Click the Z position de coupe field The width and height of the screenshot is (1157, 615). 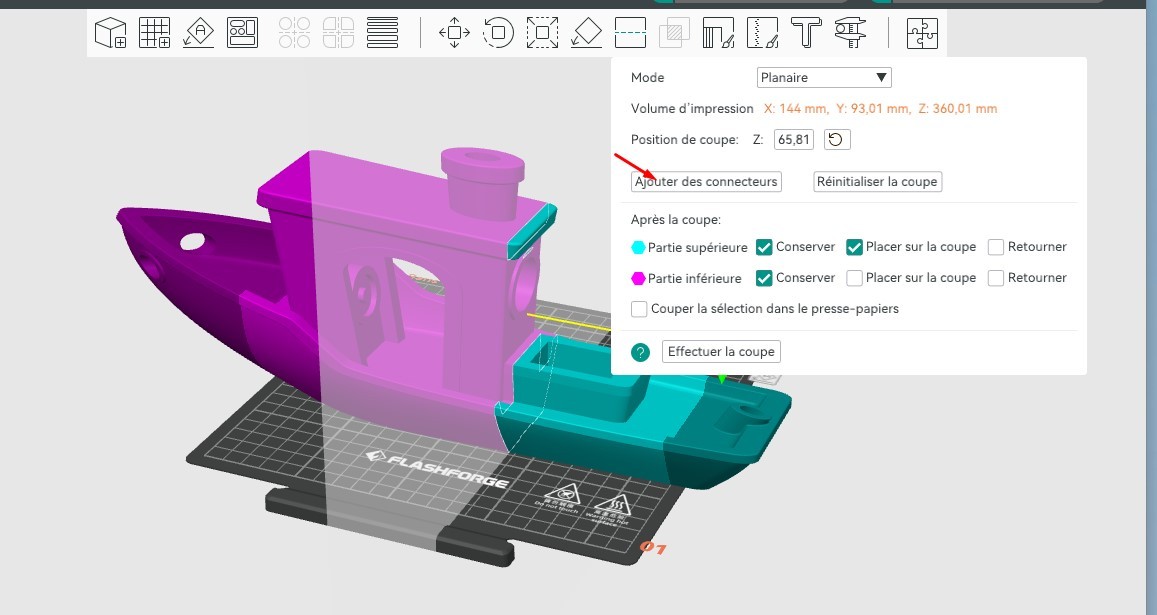point(794,139)
